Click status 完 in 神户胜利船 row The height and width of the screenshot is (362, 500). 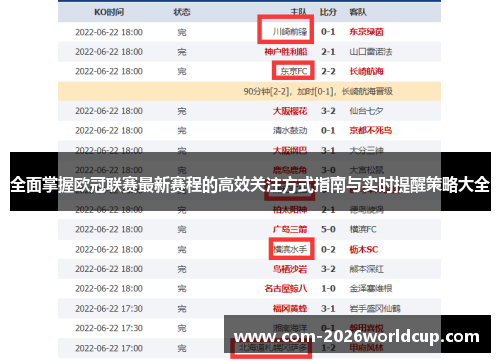pos(182,52)
